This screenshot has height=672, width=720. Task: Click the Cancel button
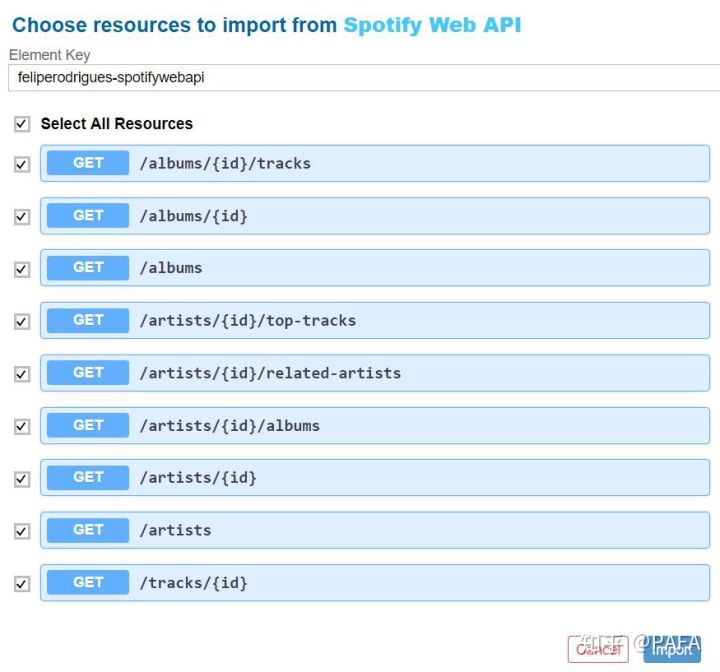pyautogui.click(x=598, y=649)
